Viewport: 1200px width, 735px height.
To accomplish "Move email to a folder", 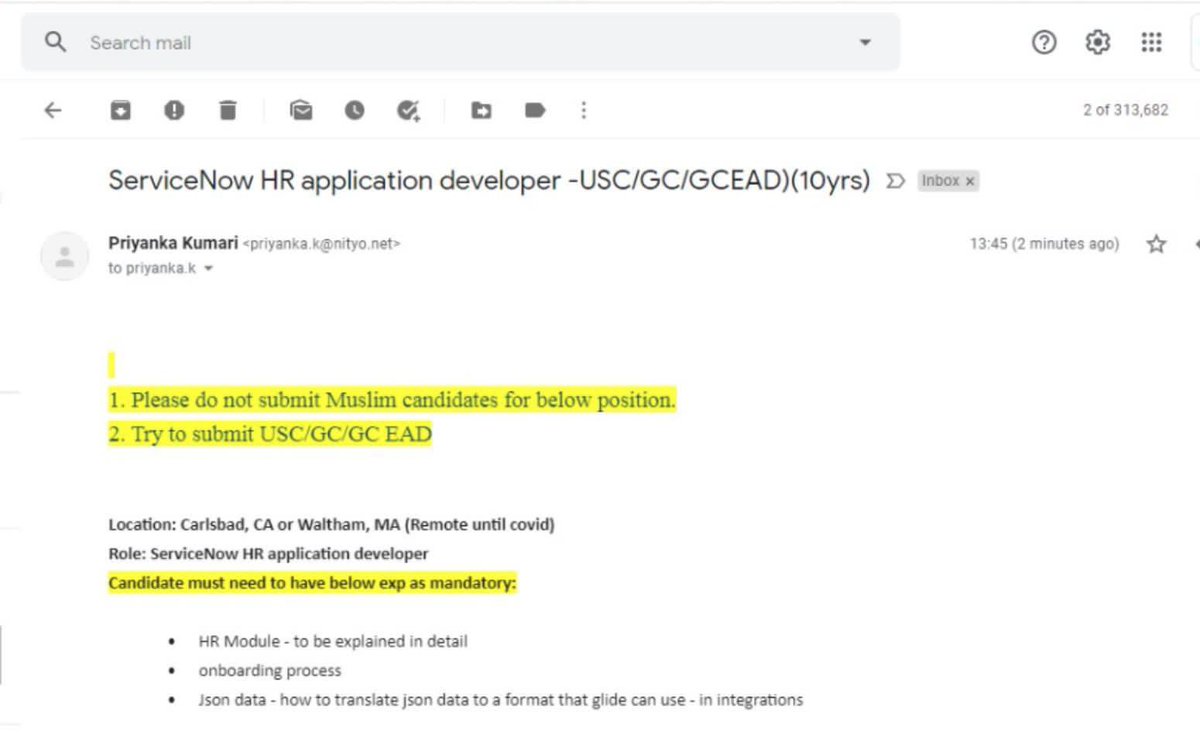I will (481, 110).
